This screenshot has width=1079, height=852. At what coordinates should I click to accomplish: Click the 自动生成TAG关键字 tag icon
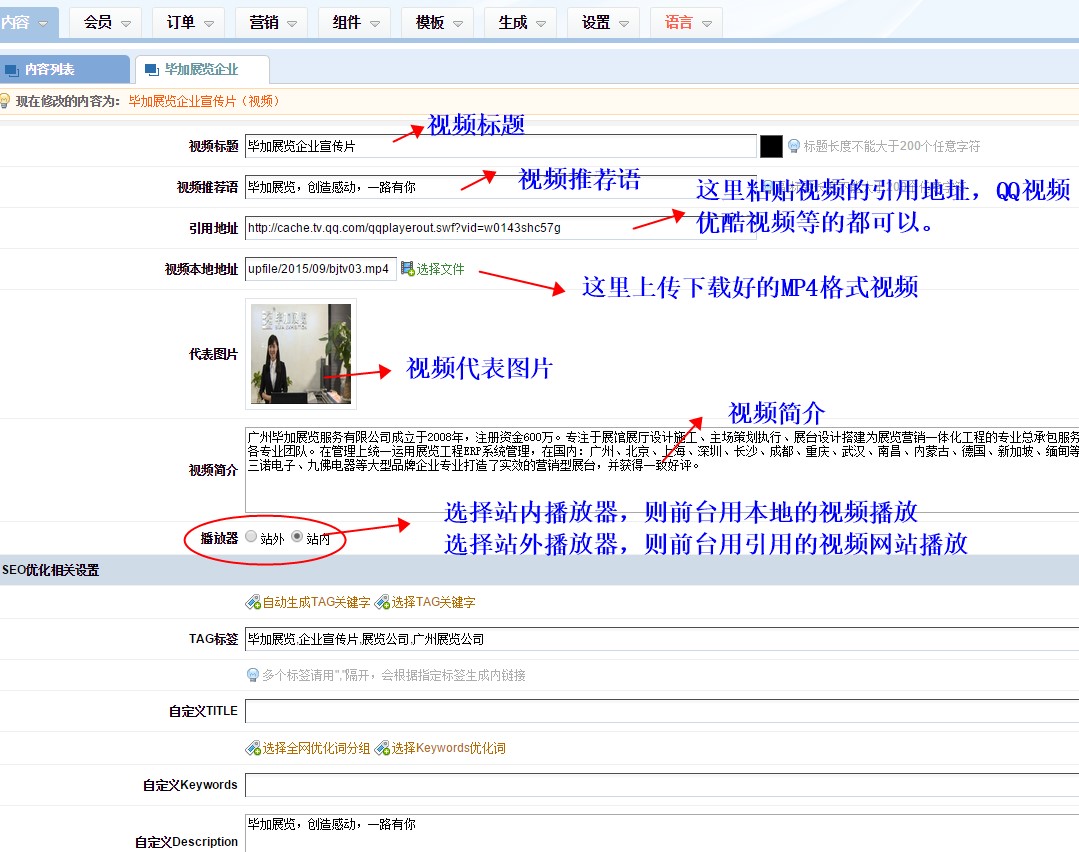(x=253, y=603)
